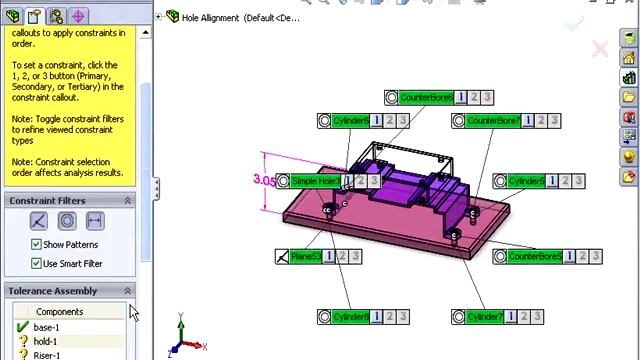This screenshot has width=640, height=360.
Task: Select the Cylinder7 constraint label
Action: (484, 316)
